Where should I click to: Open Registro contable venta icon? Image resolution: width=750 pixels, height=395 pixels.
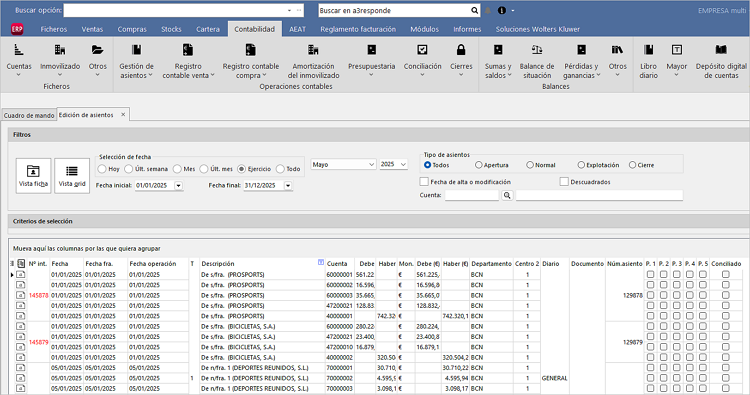tap(188, 50)
